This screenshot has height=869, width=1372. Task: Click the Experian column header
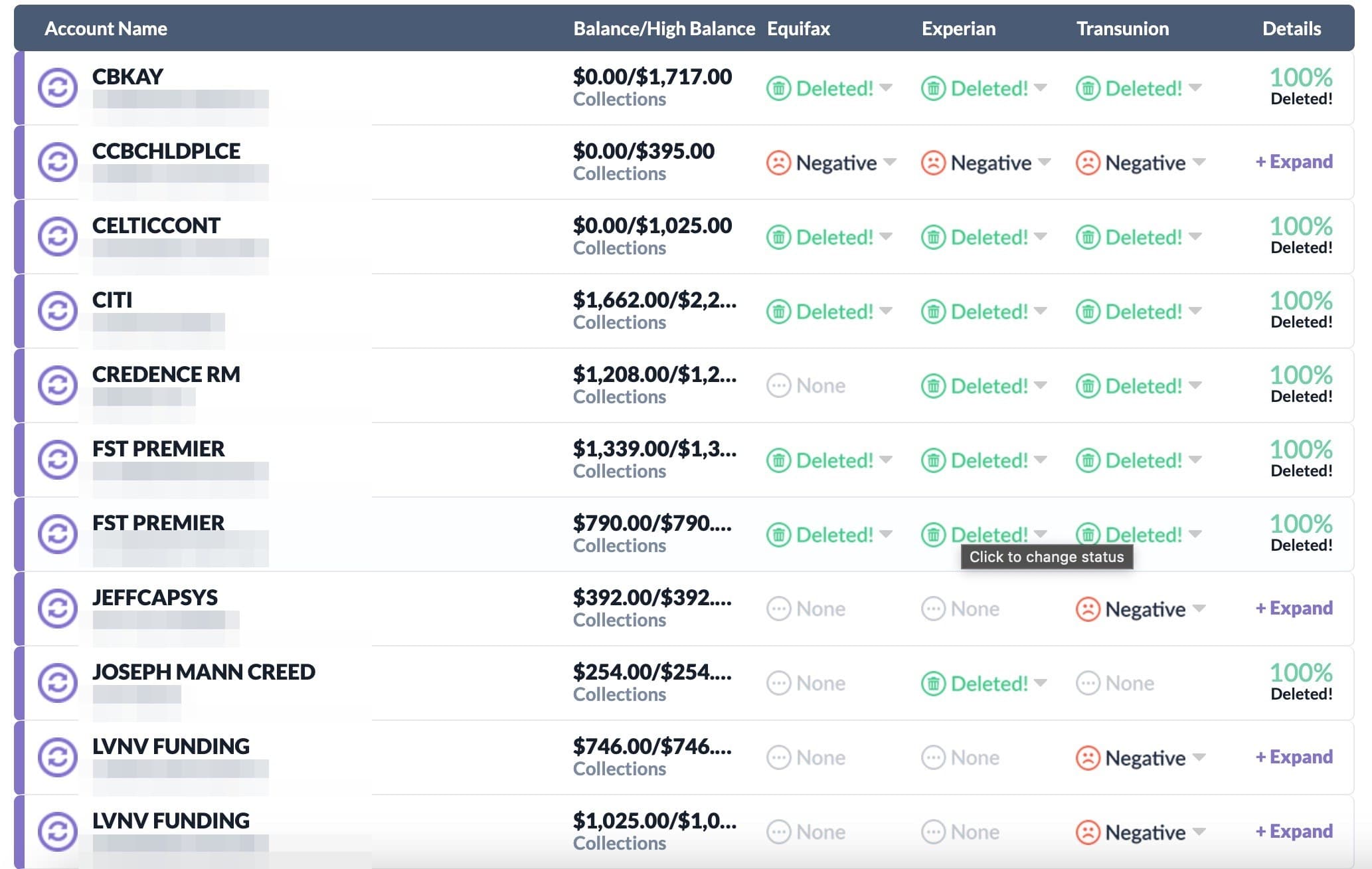pos(958,29)
